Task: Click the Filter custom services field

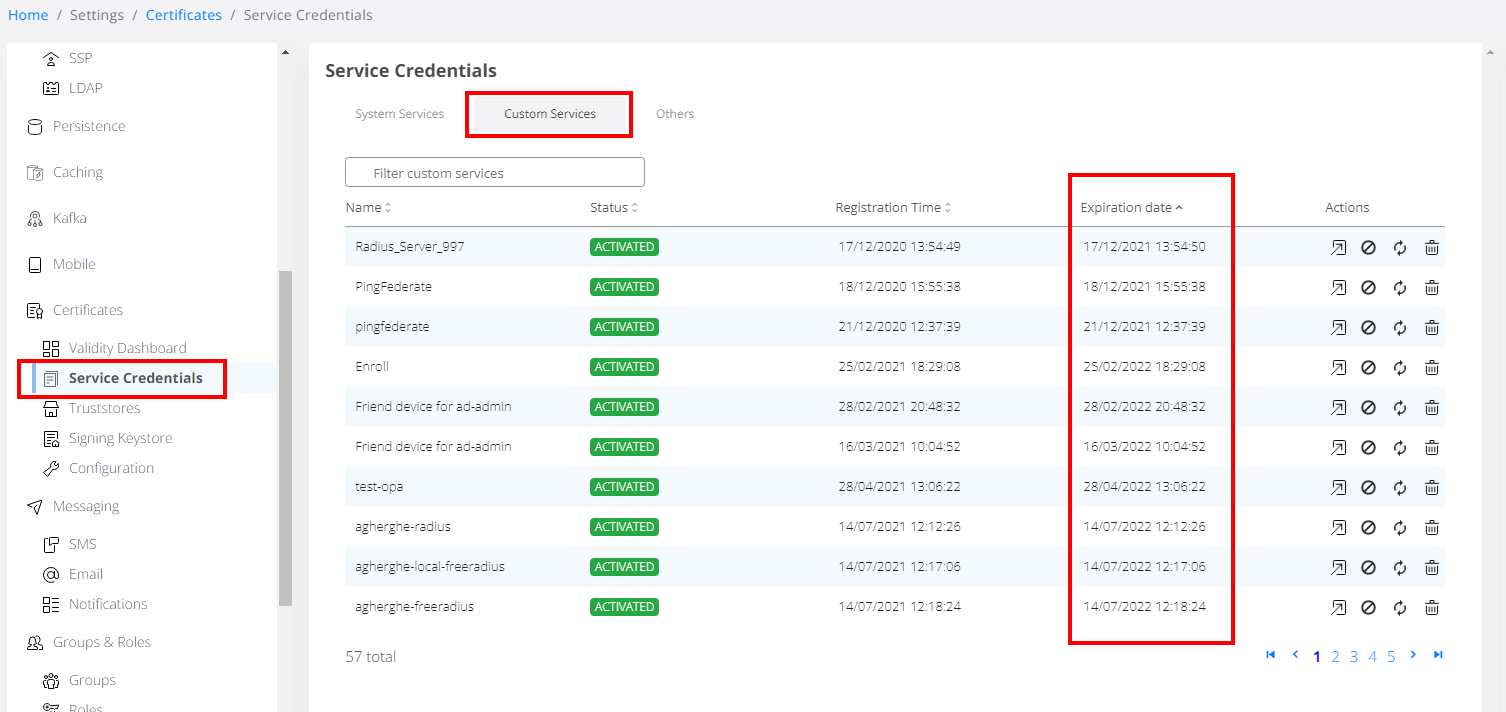Action: 495,173
